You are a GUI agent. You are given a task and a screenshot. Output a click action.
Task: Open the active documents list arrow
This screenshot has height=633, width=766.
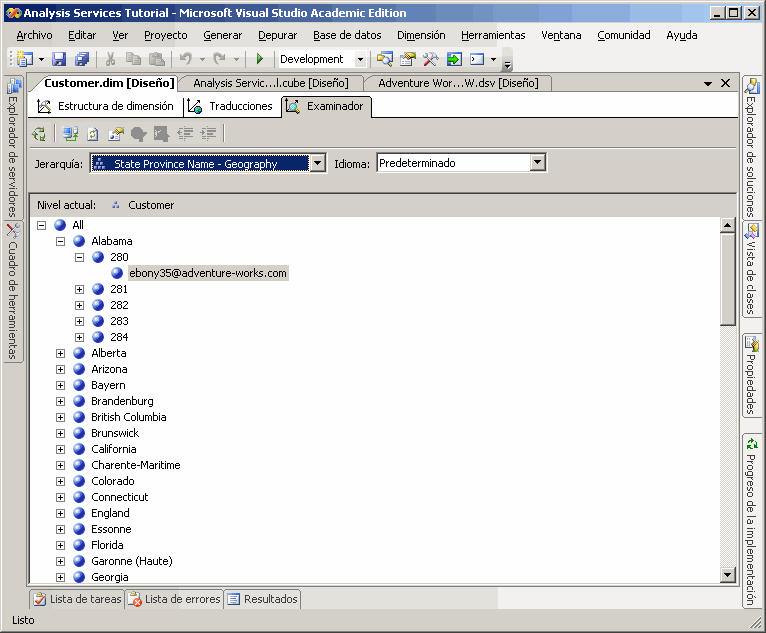707,84
